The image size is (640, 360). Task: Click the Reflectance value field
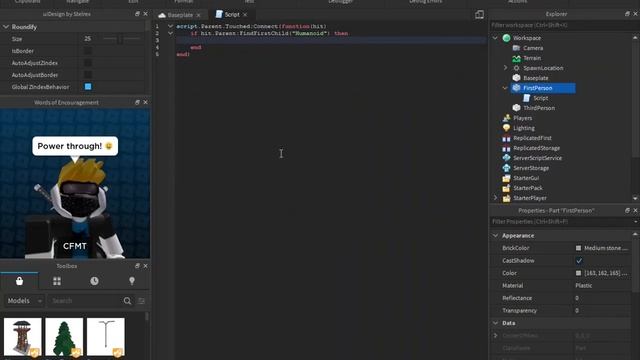[x=602, y=298]
